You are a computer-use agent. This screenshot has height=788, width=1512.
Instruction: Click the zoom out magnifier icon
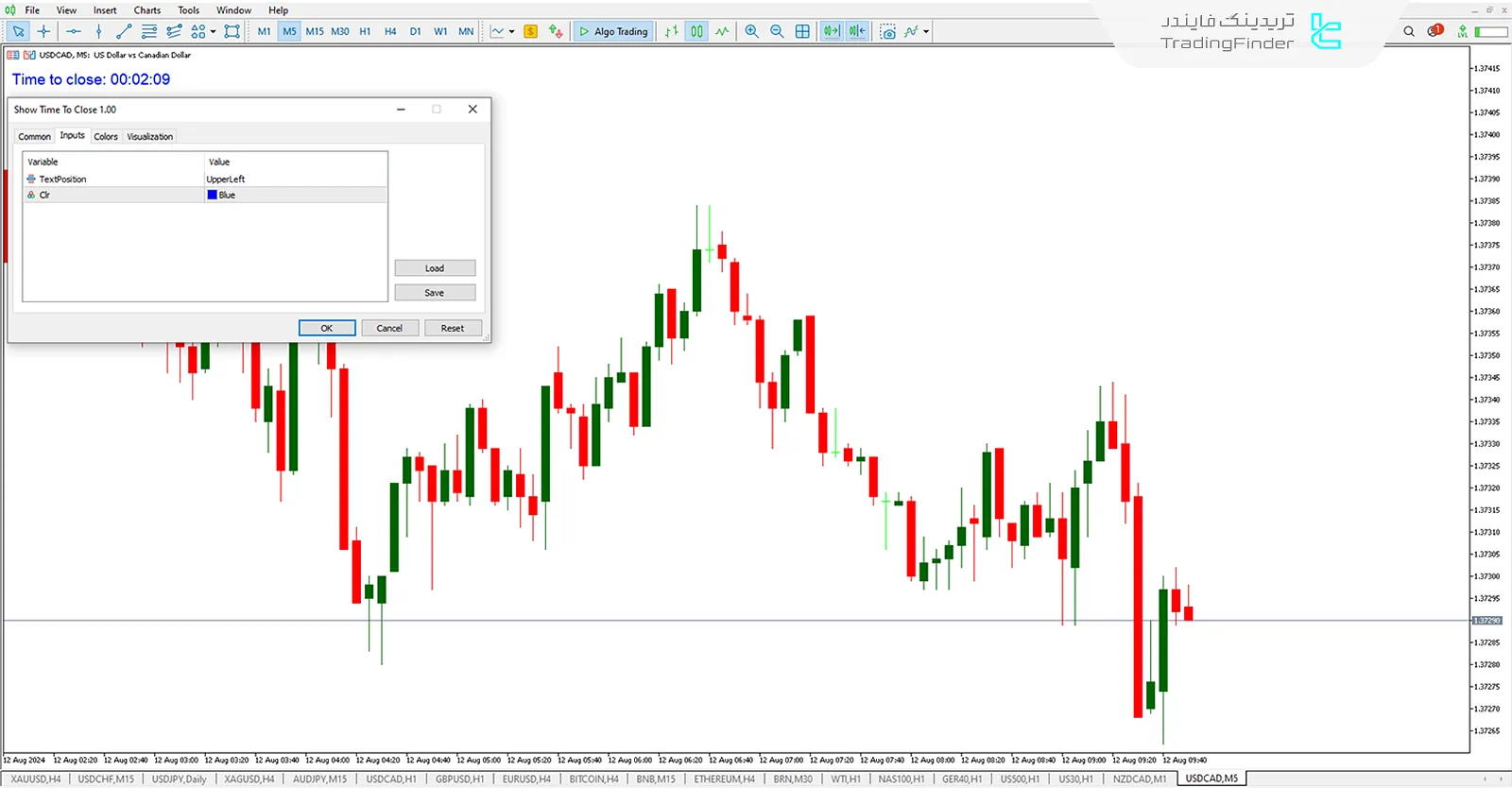(777, 31)
